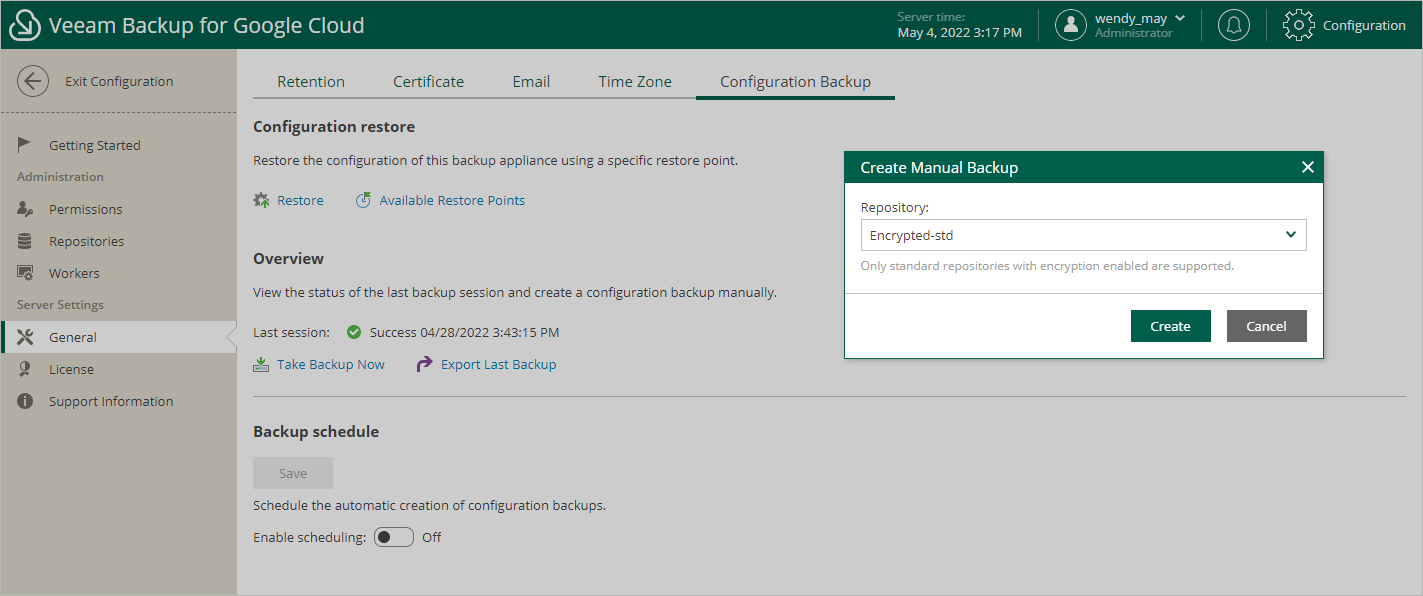Click the encryption-supported repositories hint text
Viewport: 1423px width, 596px height.
click(x=1047, y=266)
